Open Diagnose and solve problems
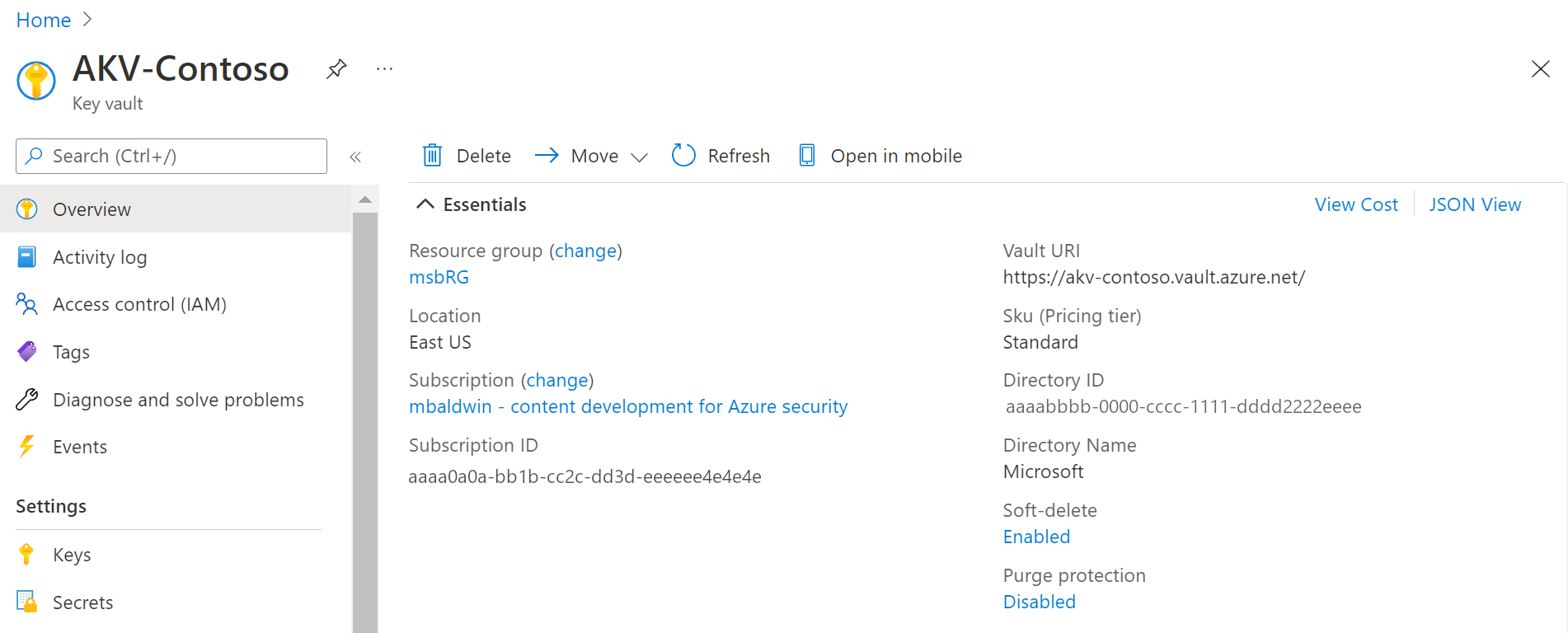 point(178,401)
